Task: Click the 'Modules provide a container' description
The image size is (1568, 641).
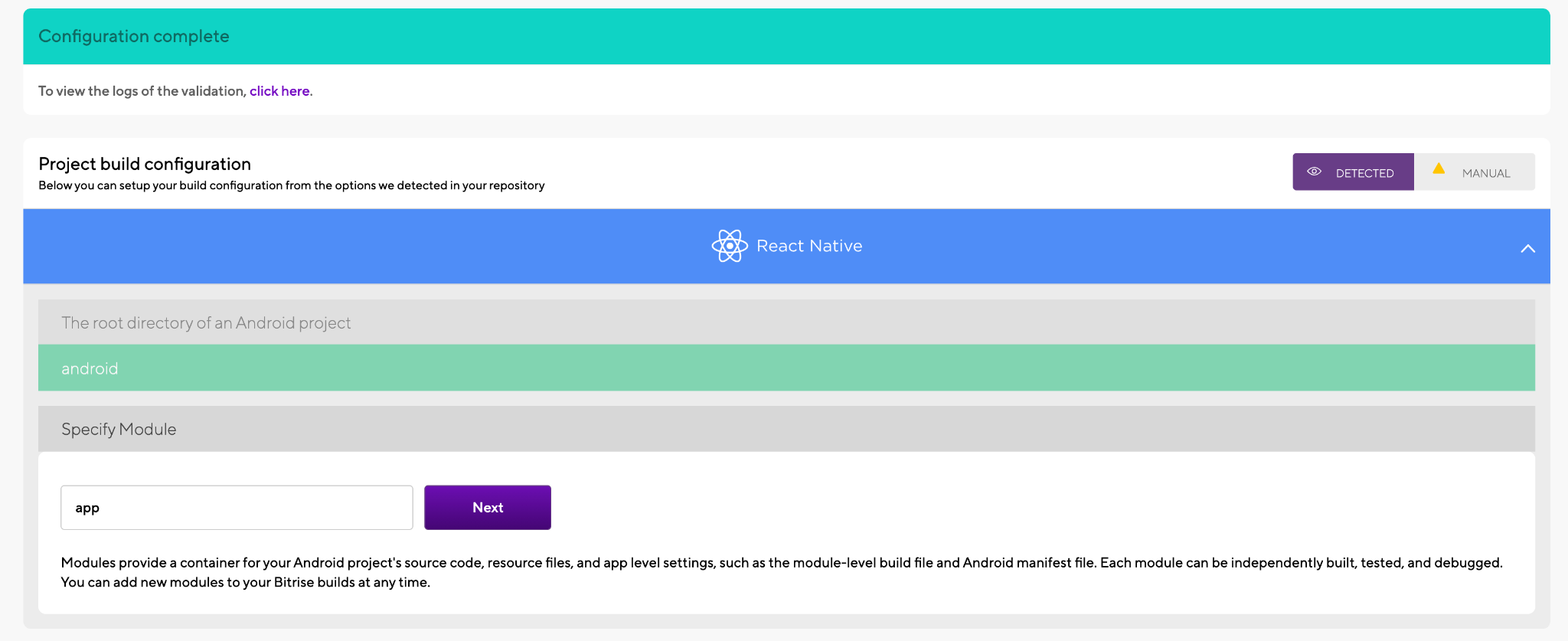Action: [782, 572]
